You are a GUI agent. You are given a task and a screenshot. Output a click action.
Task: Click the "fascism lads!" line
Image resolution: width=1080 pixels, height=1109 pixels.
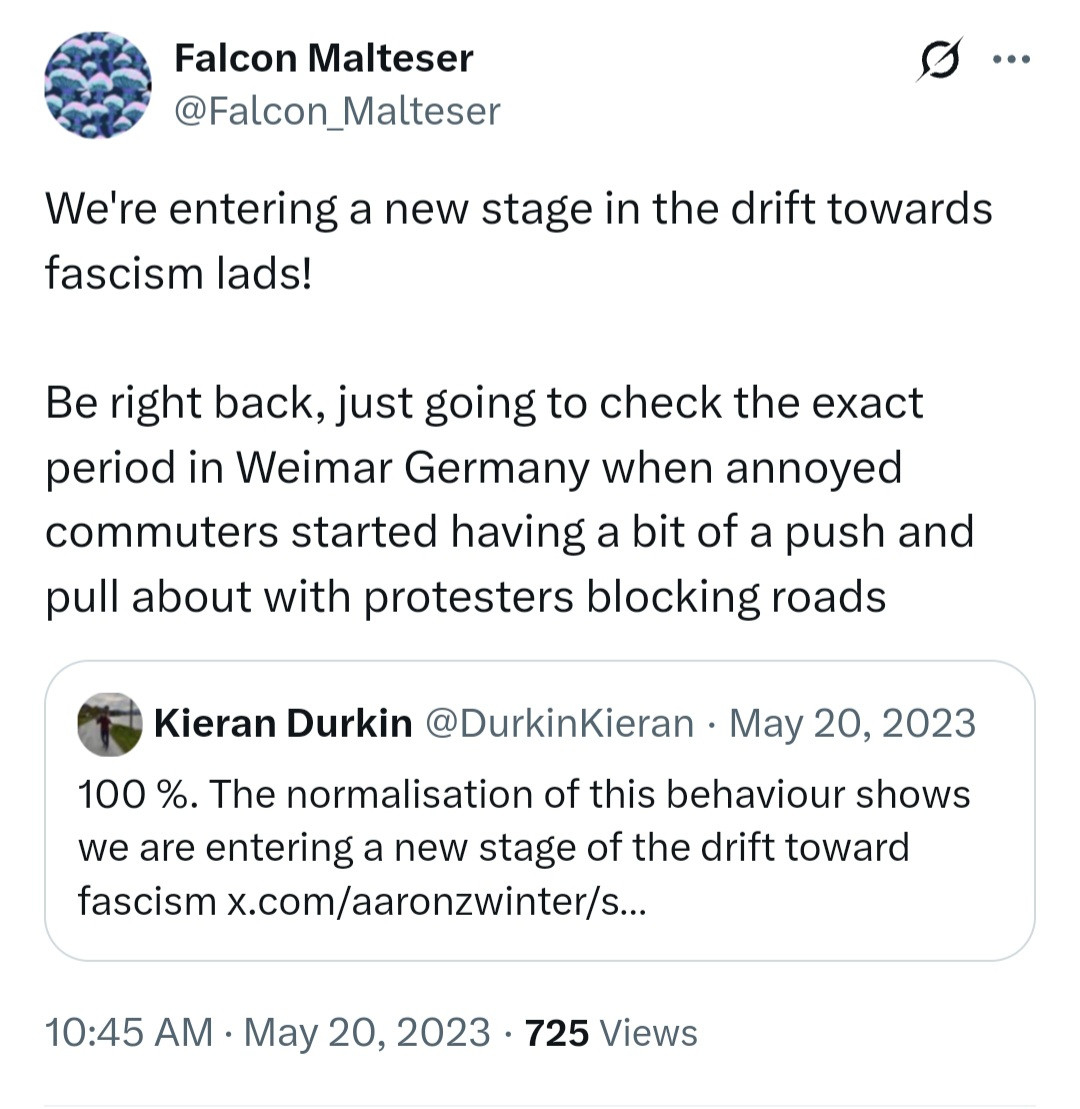179,273
